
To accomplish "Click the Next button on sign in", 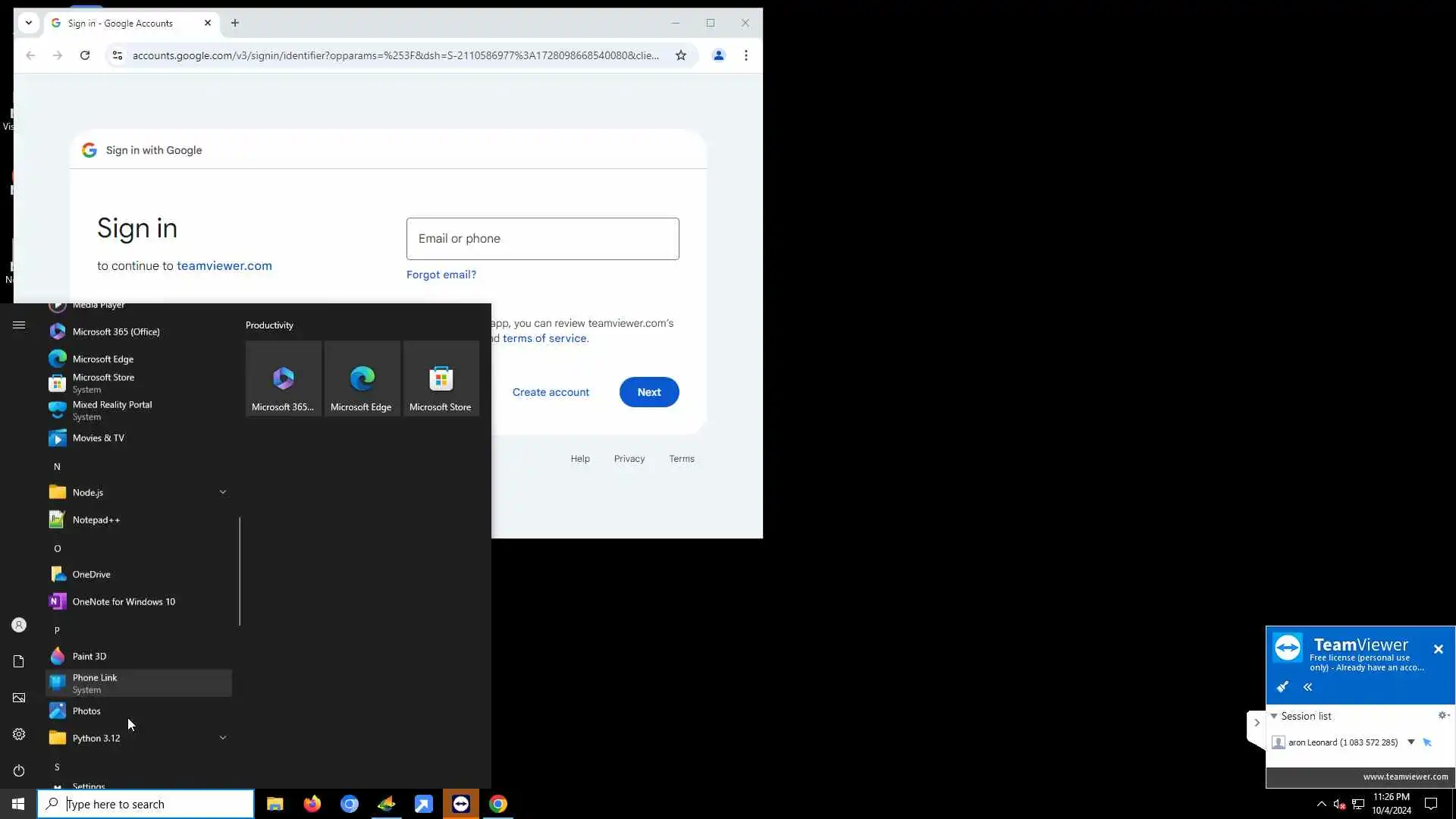I will pyautogui.click(x=648, y=392).
